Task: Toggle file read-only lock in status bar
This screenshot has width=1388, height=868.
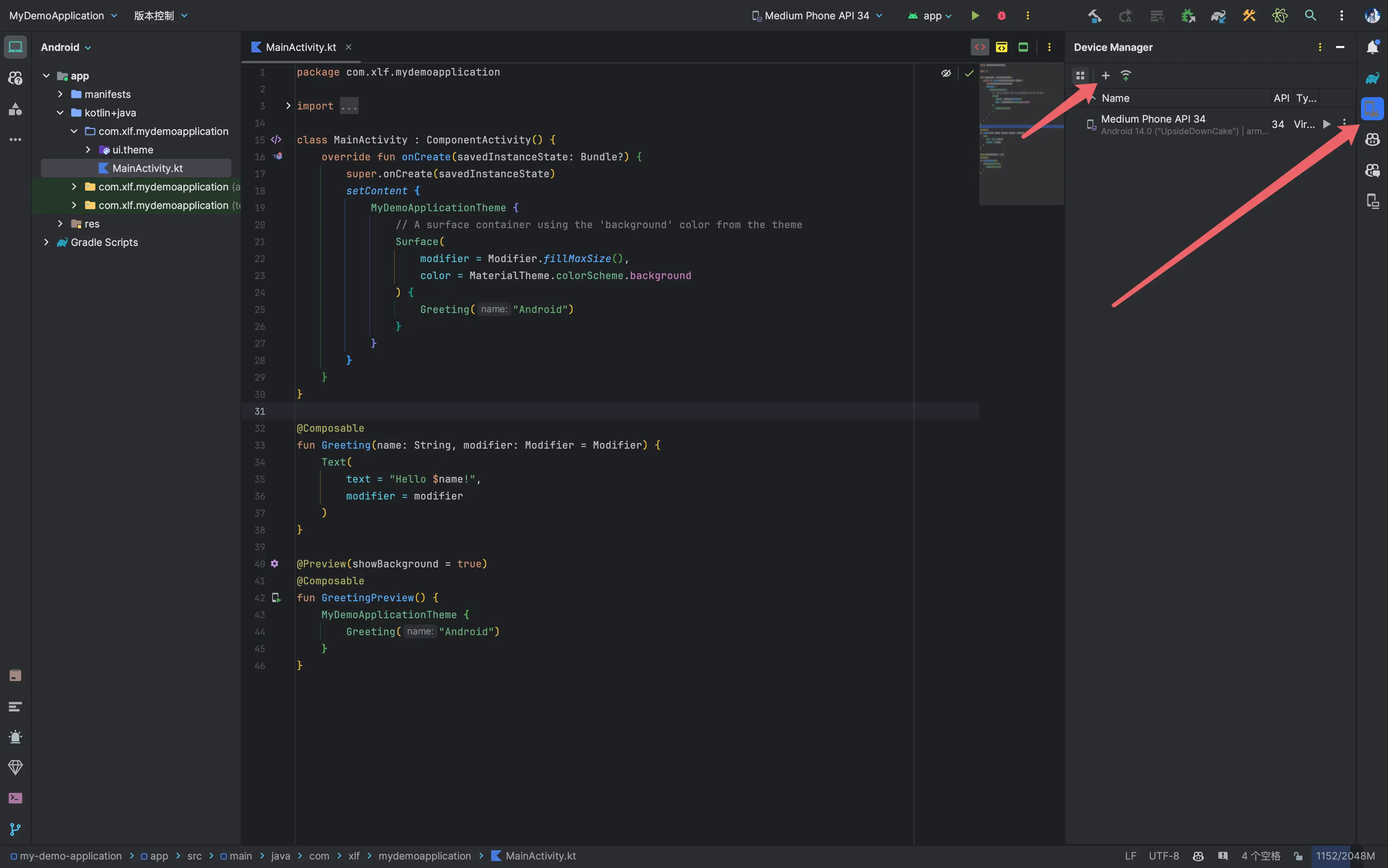Action: point(1298,856)
